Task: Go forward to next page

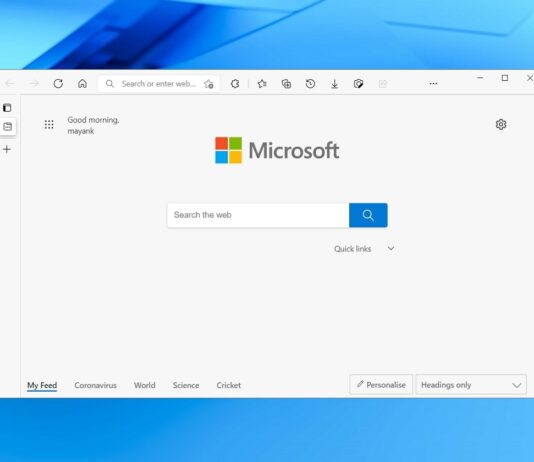Action: click(x=34, y=83)
